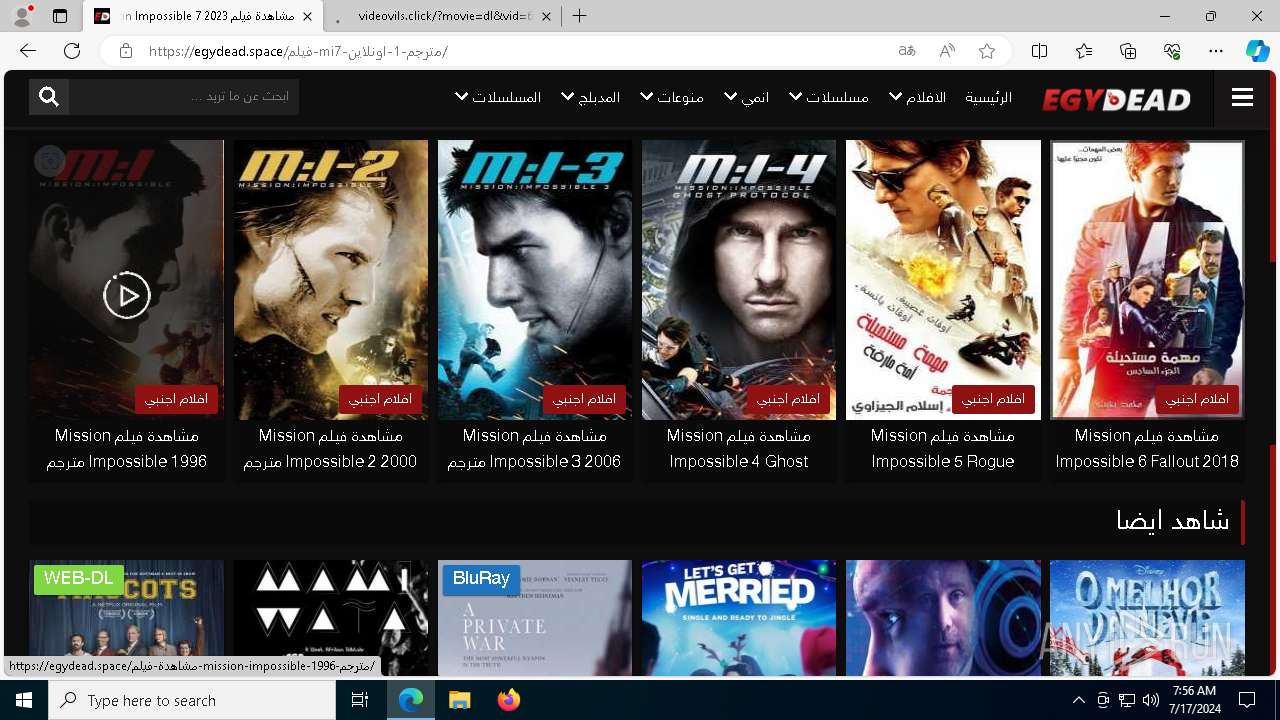Close the Mission Impossible 7 tab
This screenshot has width=1280, height=720.
307,16
